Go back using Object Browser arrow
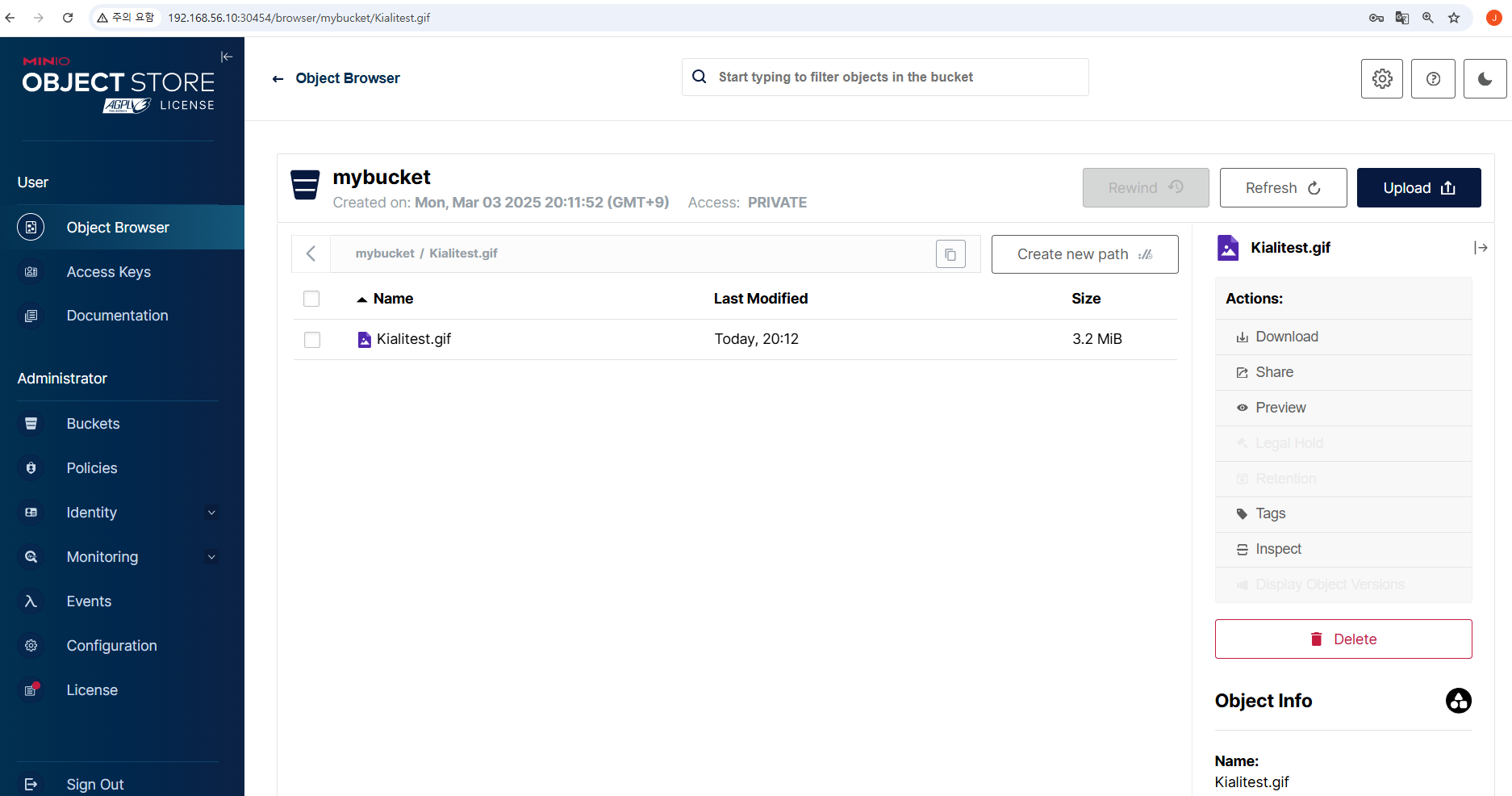1512x796 pixels. (278, 78)
